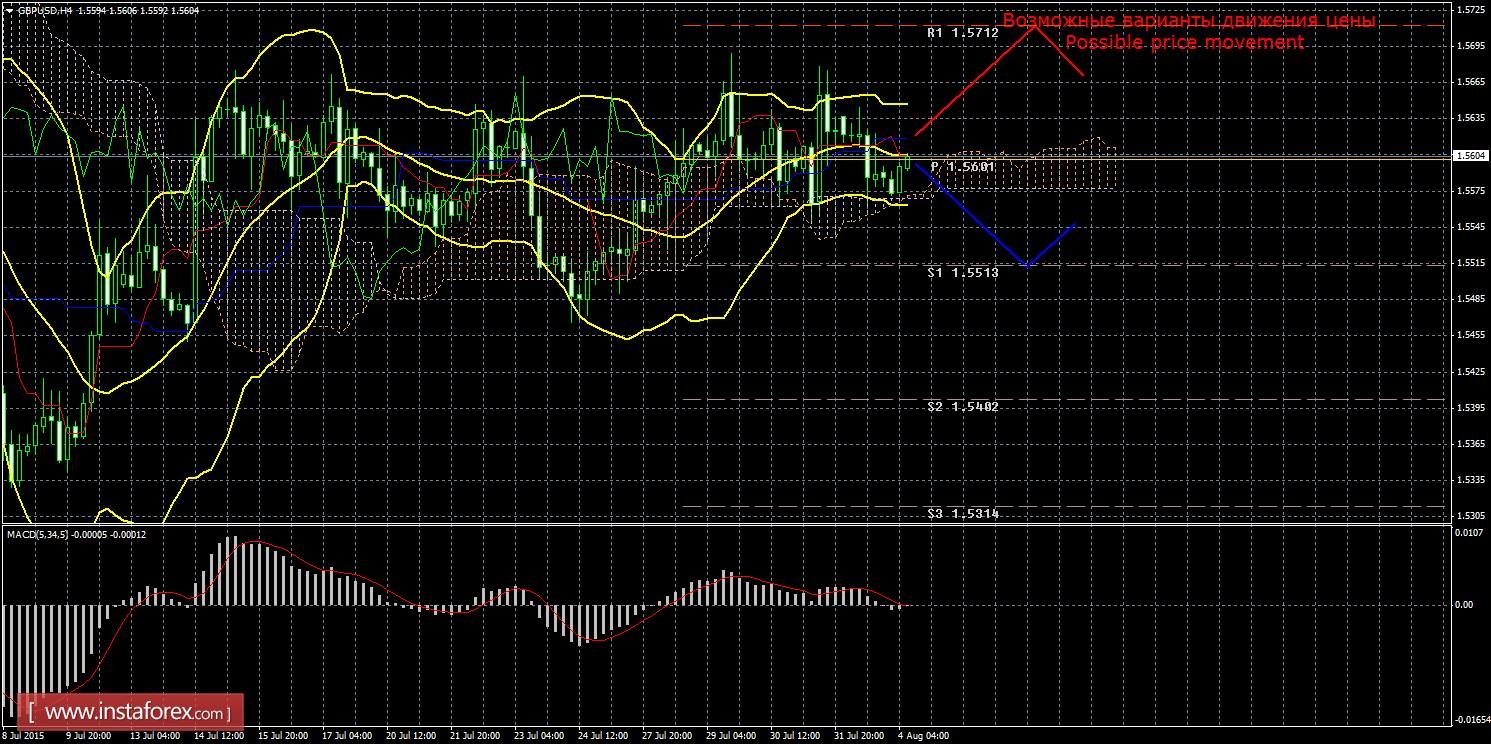Click the '23 Jul 04:00' time label
1491x744 pixels.
point(538,735)
